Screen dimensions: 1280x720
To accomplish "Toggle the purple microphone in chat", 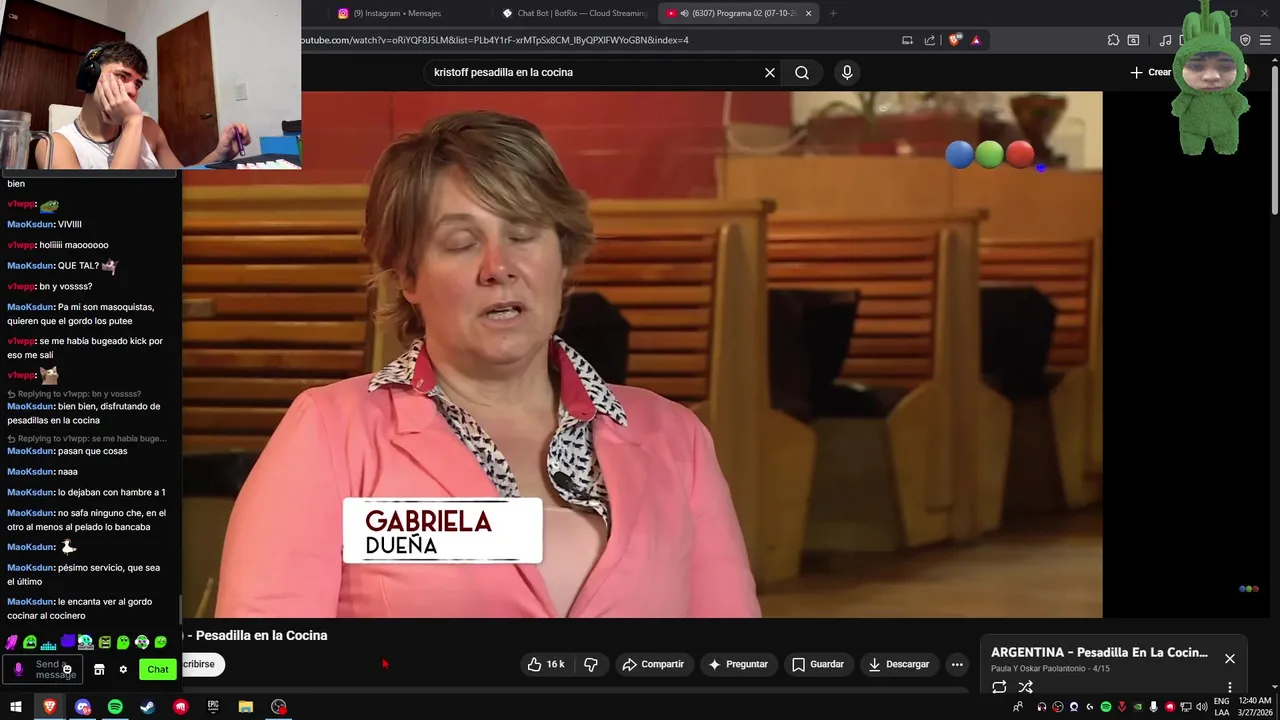I will (x=18, y=669).
